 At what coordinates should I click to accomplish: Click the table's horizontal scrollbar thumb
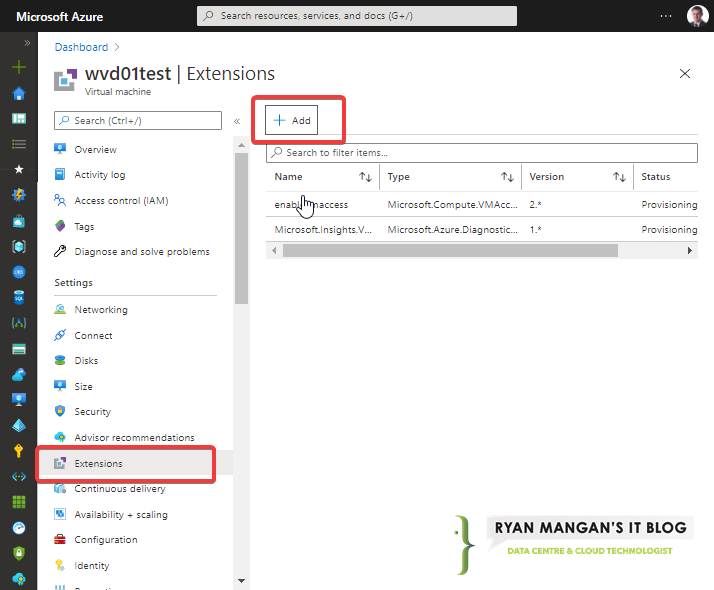(450, 250)
